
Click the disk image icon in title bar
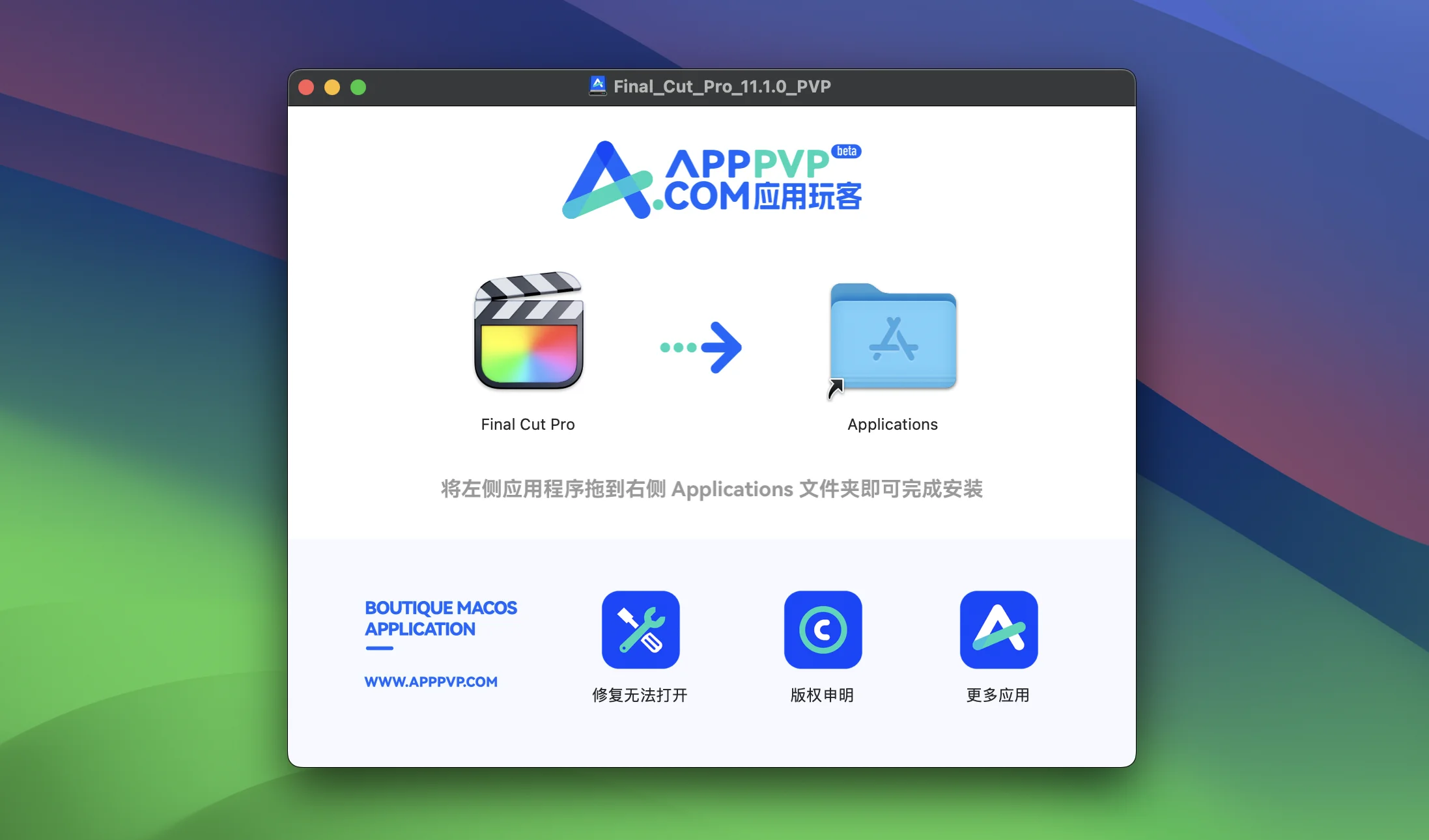[x=597, y=86]
